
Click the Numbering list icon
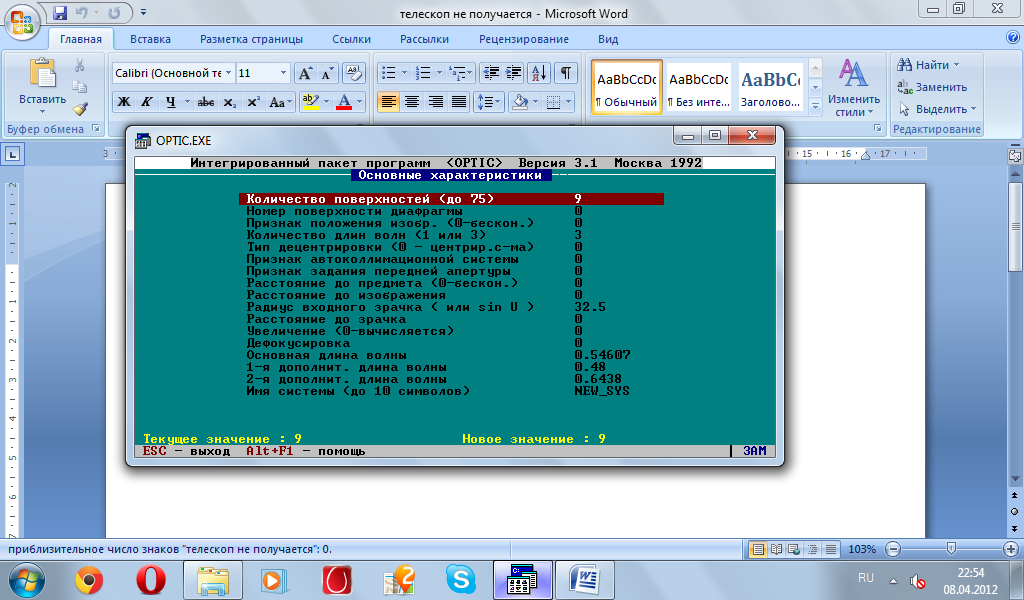click(423, 73)
